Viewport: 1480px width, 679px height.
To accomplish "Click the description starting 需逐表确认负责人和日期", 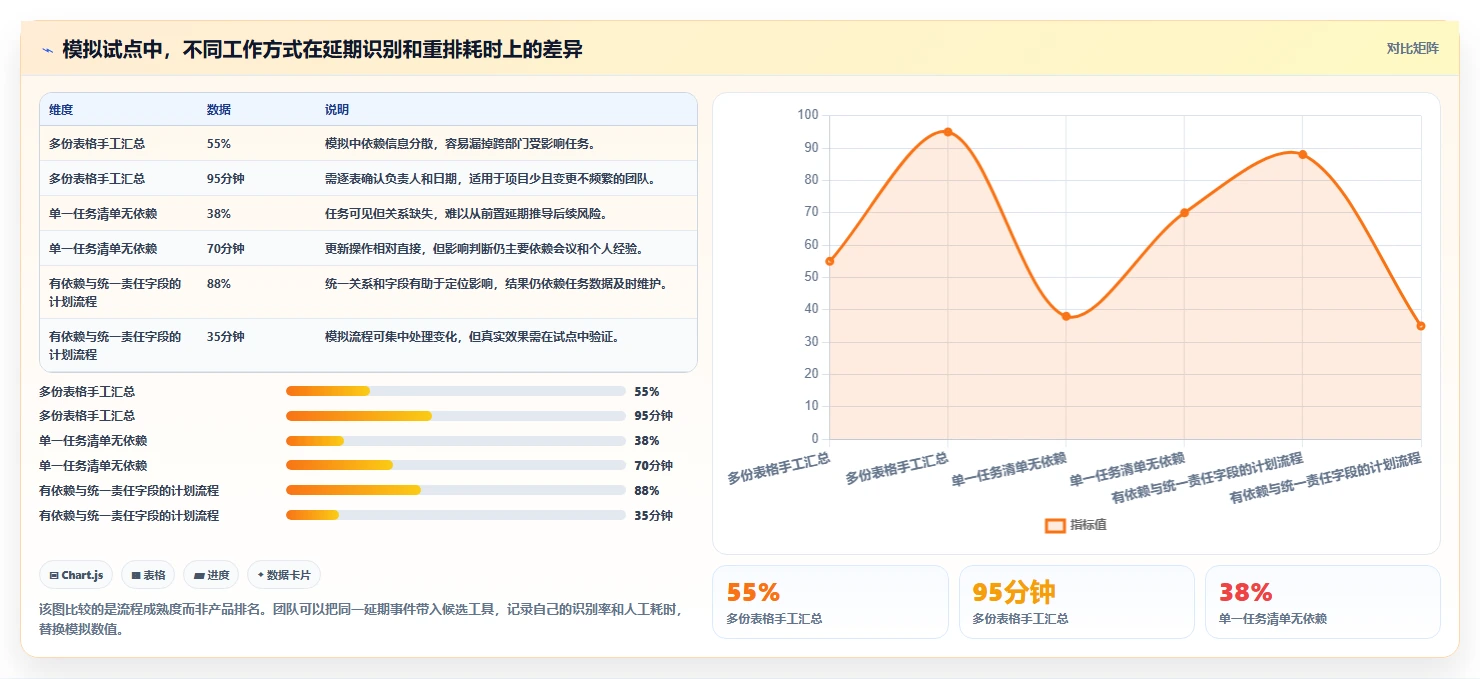I will [490, 179].
